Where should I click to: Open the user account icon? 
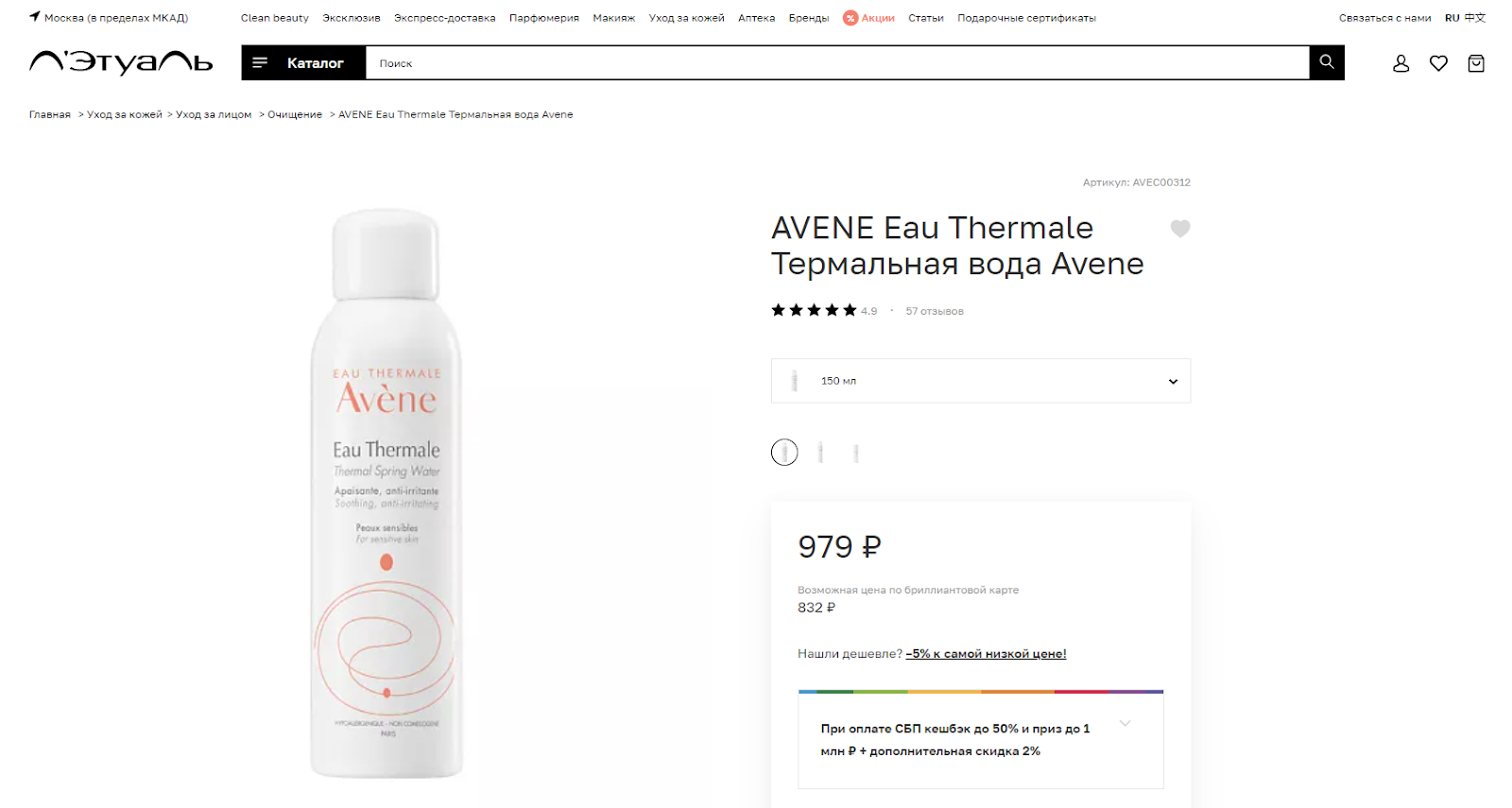(1401, 63)
